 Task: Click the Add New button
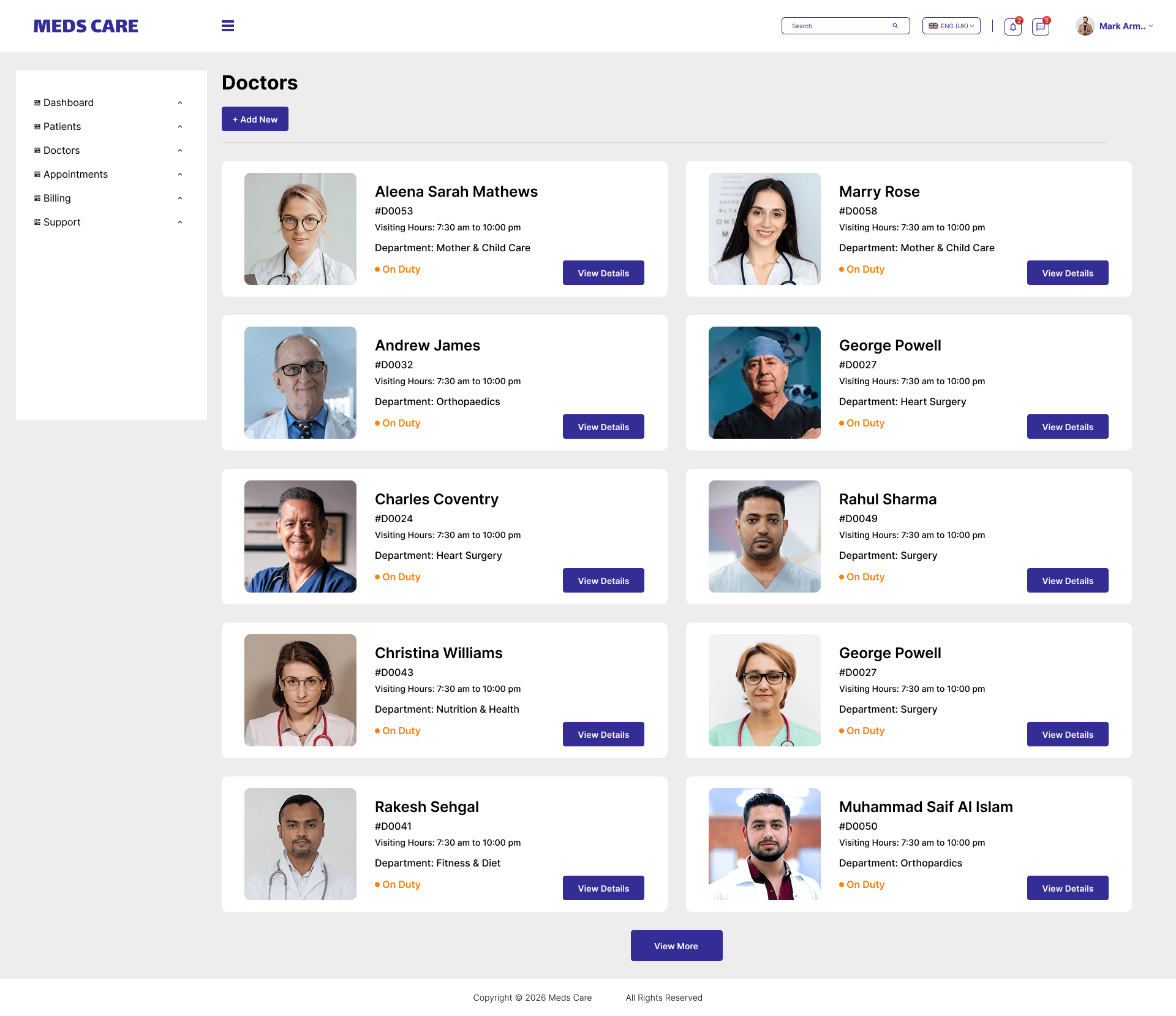[x=255, y=119]
